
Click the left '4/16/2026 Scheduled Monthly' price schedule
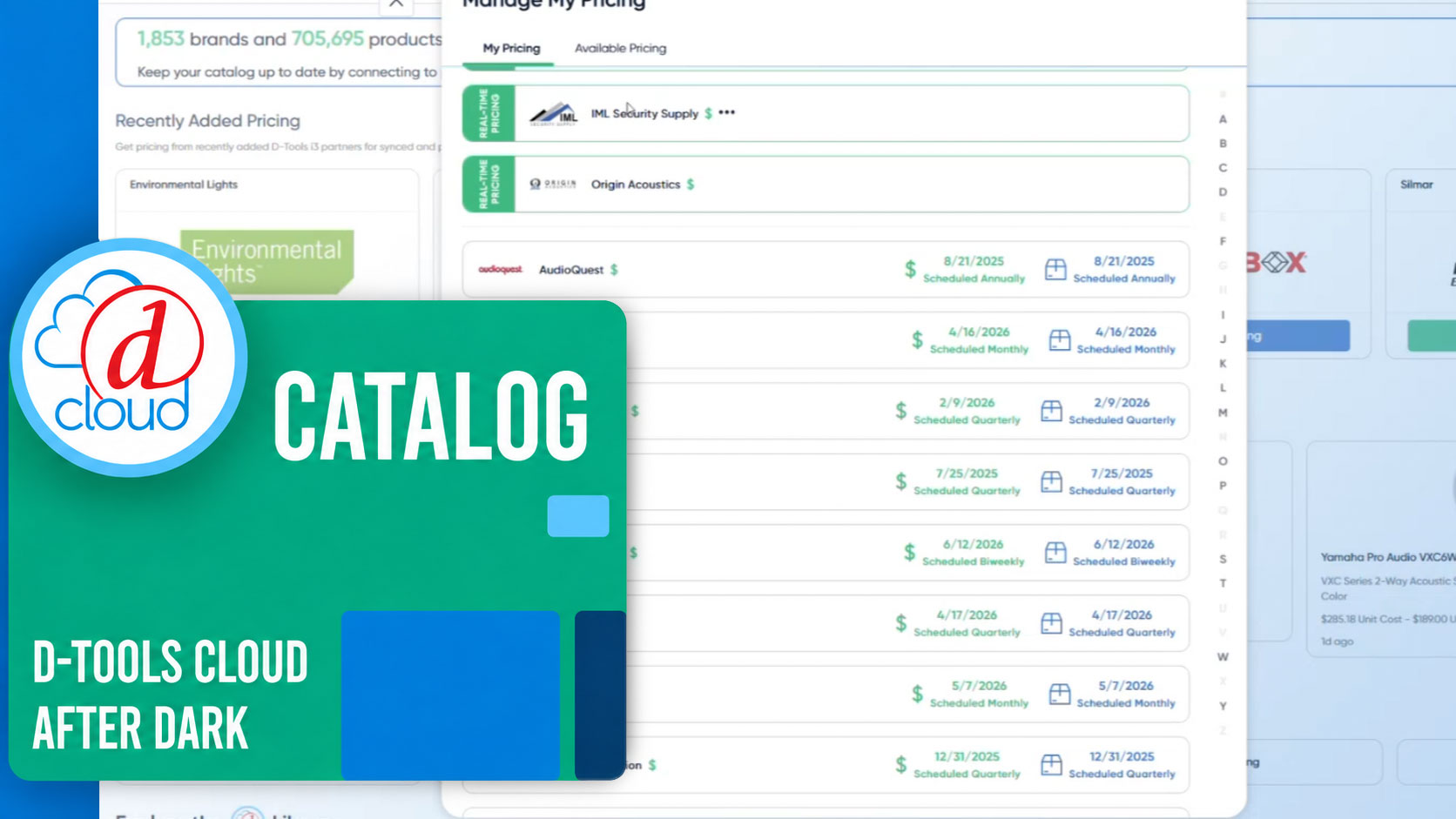(979, 340)
